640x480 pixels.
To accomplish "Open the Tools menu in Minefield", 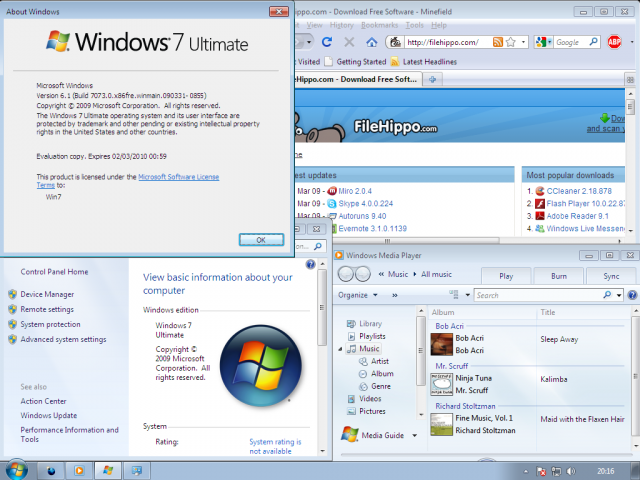I will pyautogui.click(x=414, y=25).
